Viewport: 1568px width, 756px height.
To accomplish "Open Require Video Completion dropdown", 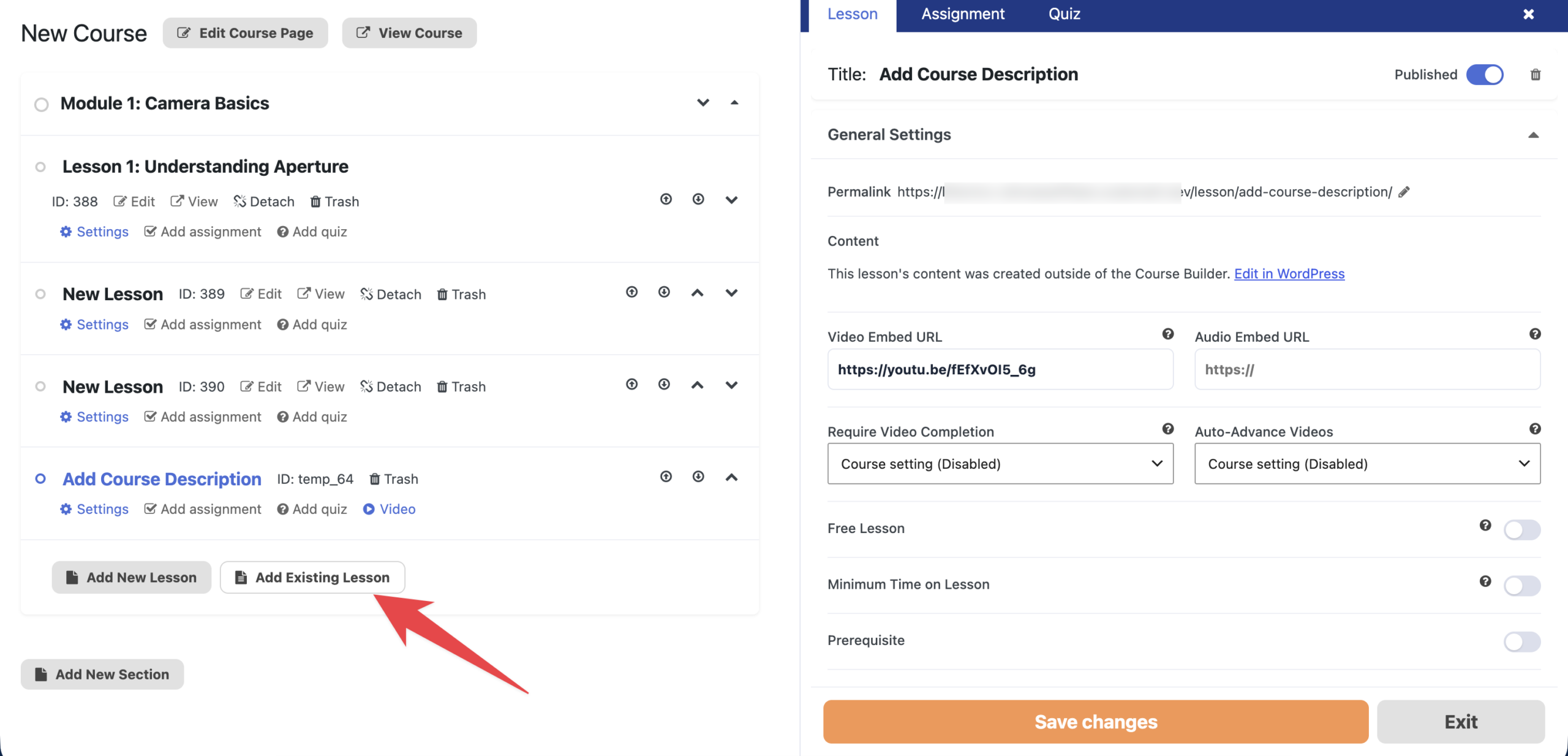I will [1000, 464].
